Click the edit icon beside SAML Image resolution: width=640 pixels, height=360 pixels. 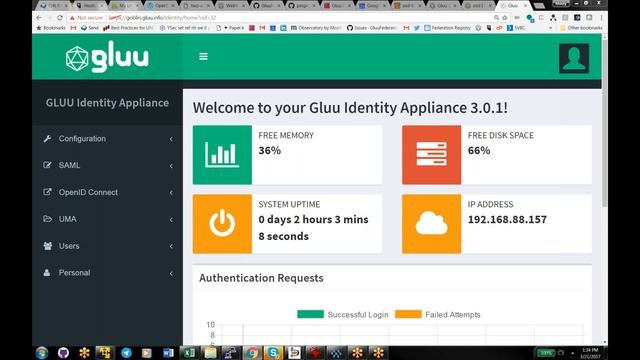(47, 165)
